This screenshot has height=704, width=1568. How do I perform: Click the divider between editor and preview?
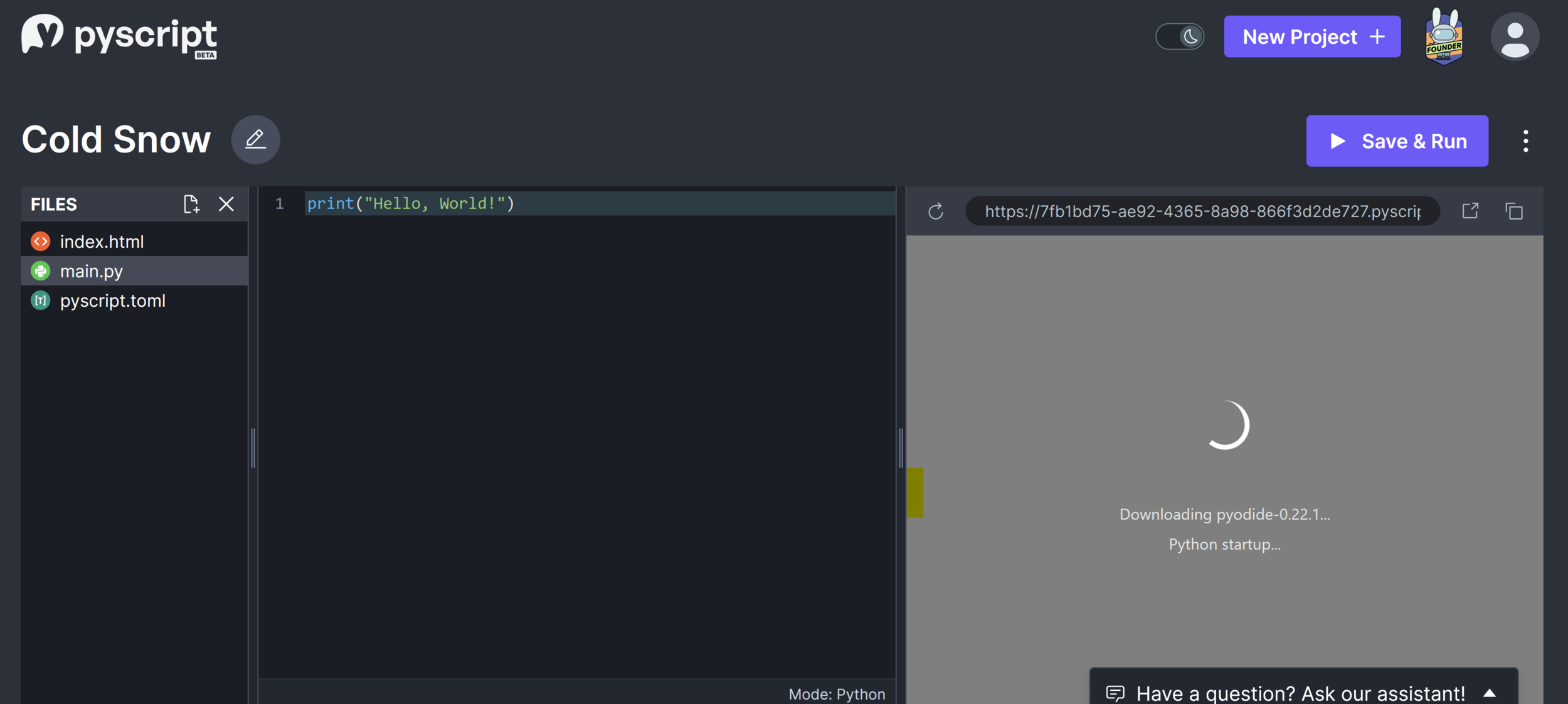click(x=901, y=447)
